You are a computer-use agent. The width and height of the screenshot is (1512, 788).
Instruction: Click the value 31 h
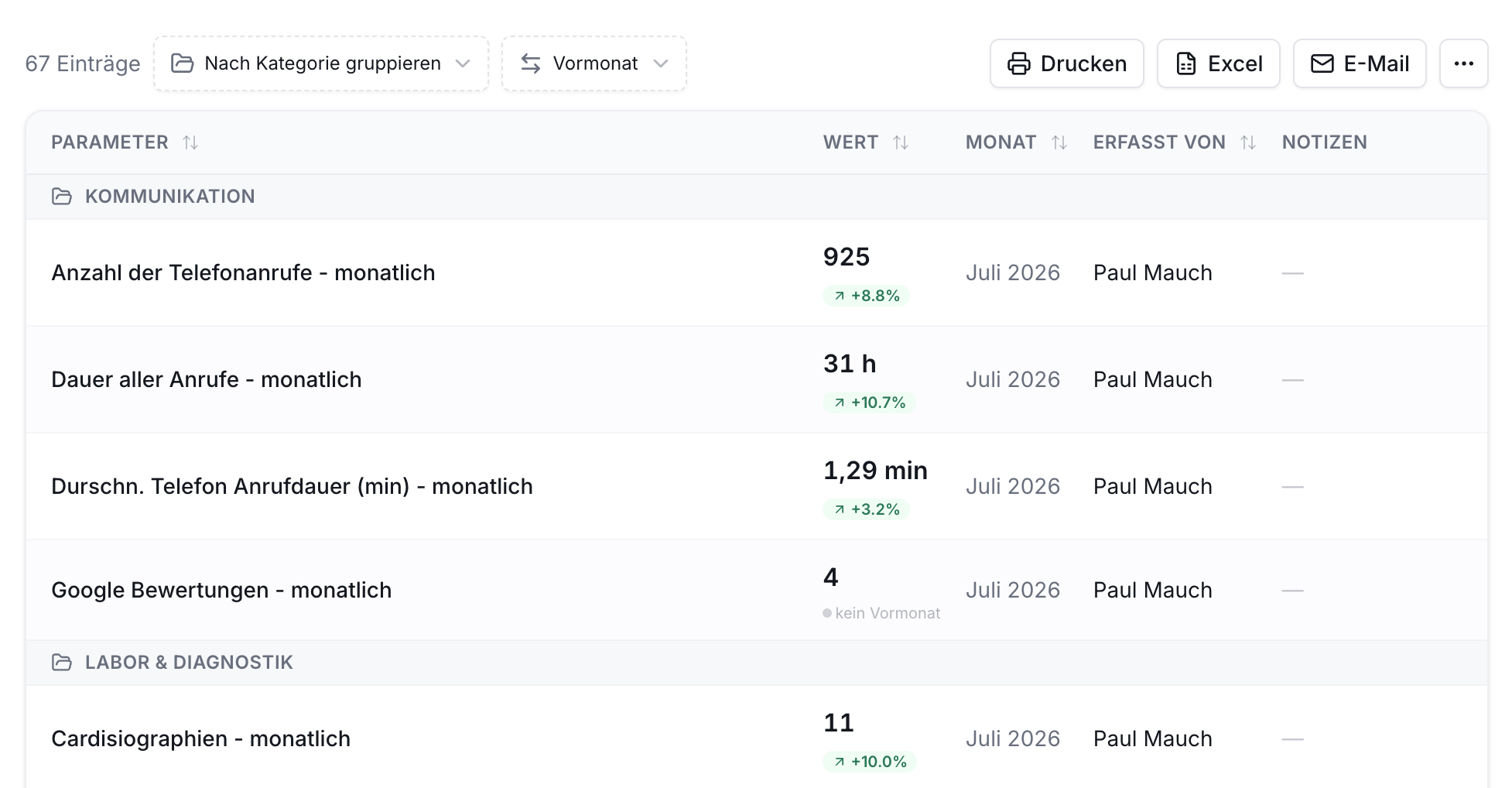(x=850, y=364)
